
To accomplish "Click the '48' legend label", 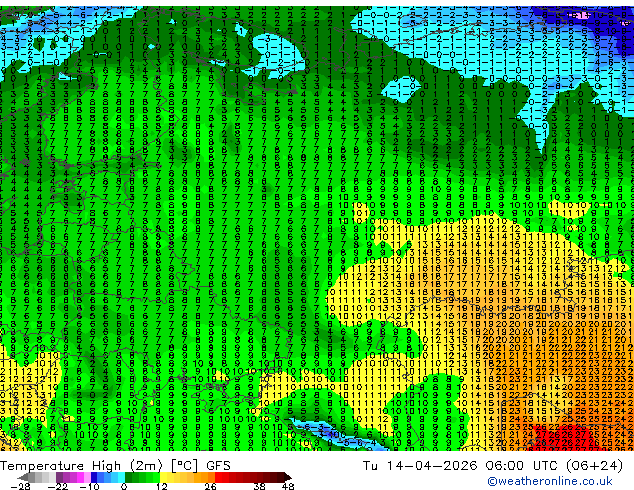I will 288,486.
